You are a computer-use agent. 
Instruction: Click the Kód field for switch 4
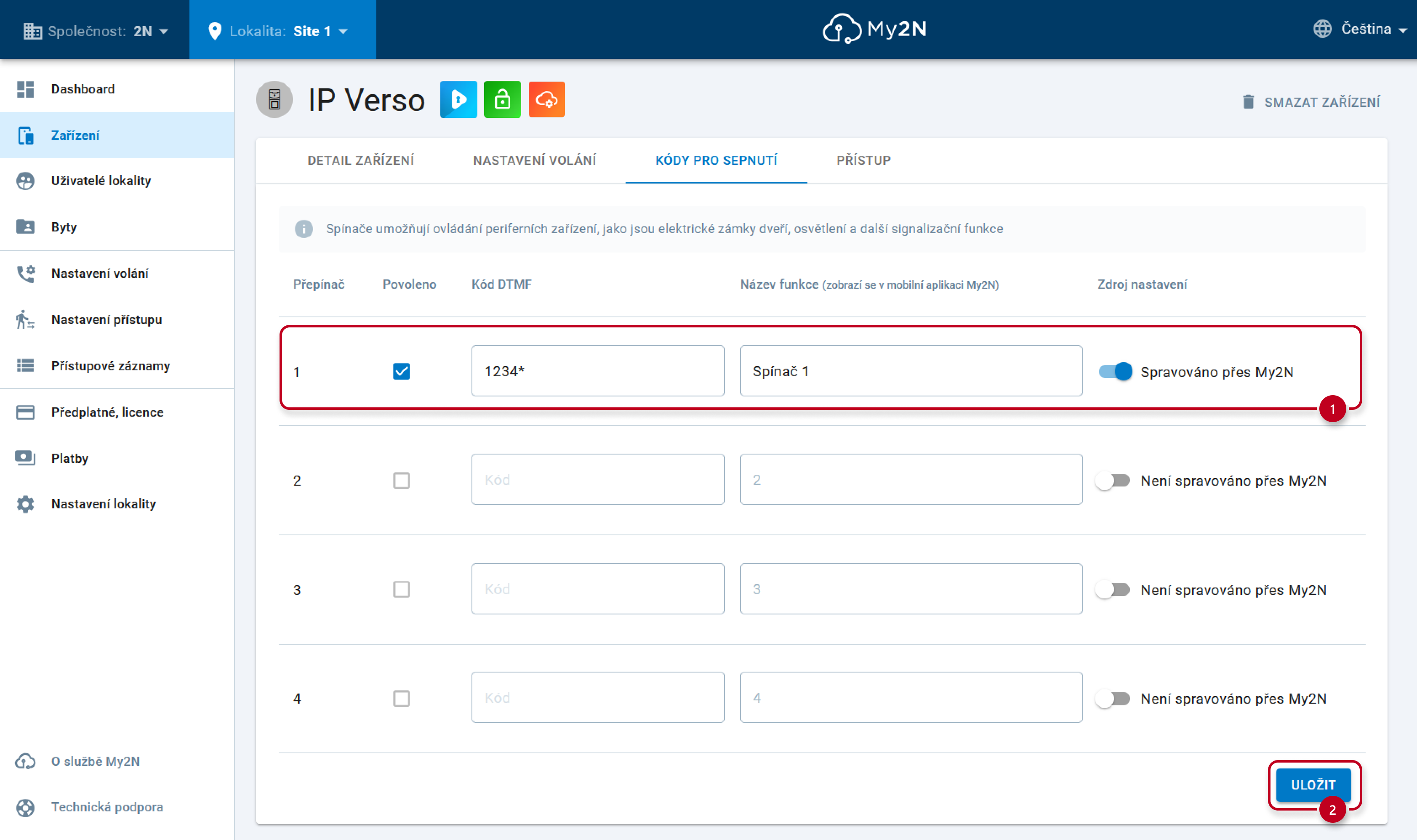pyautogui.click(x=598, y=698)
